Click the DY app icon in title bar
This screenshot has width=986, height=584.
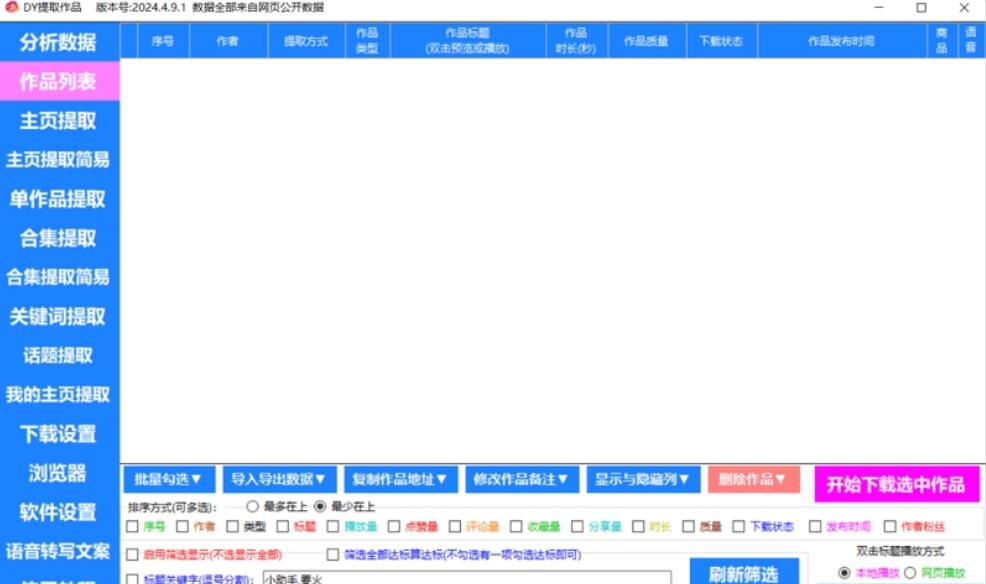[11, 8]
